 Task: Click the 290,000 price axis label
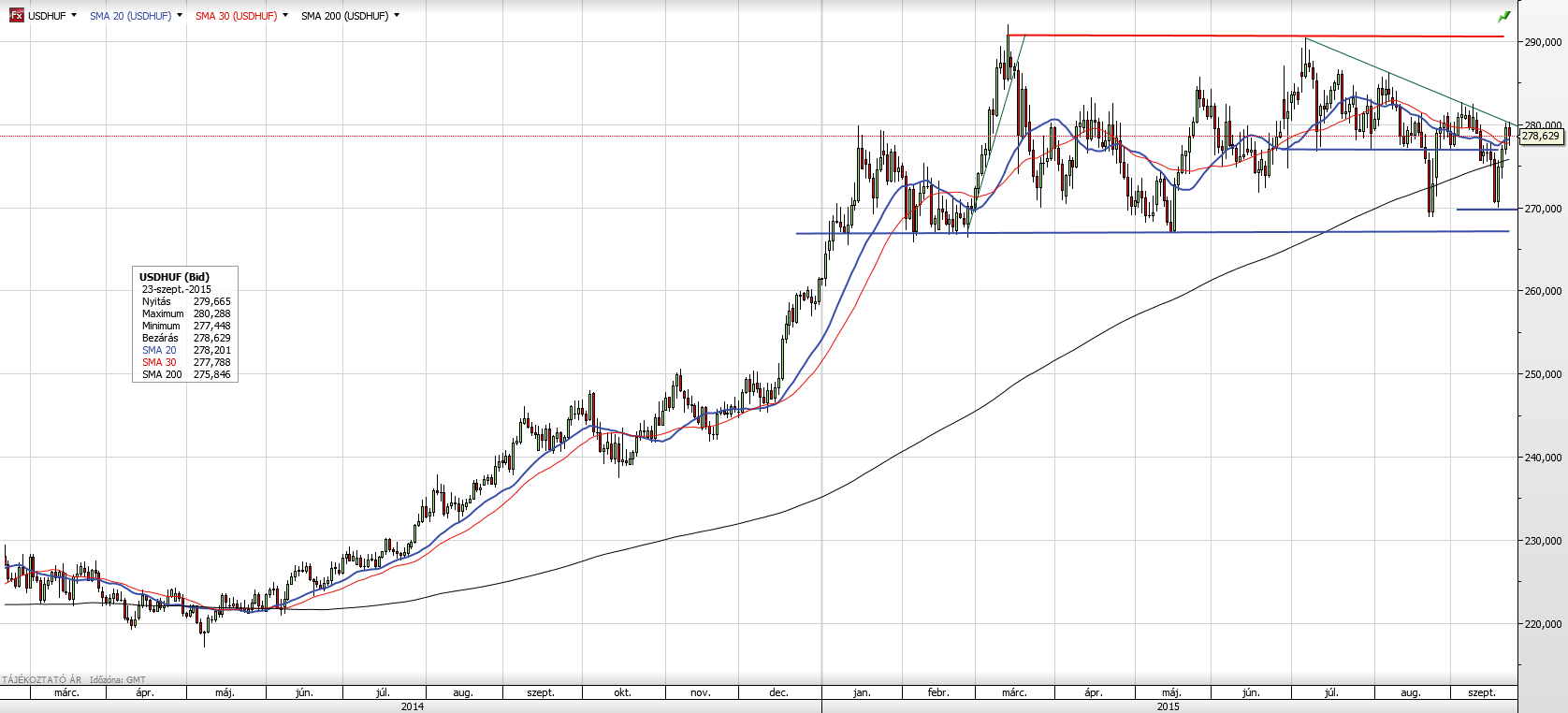pyautogui.click(x=1543, y=42)
